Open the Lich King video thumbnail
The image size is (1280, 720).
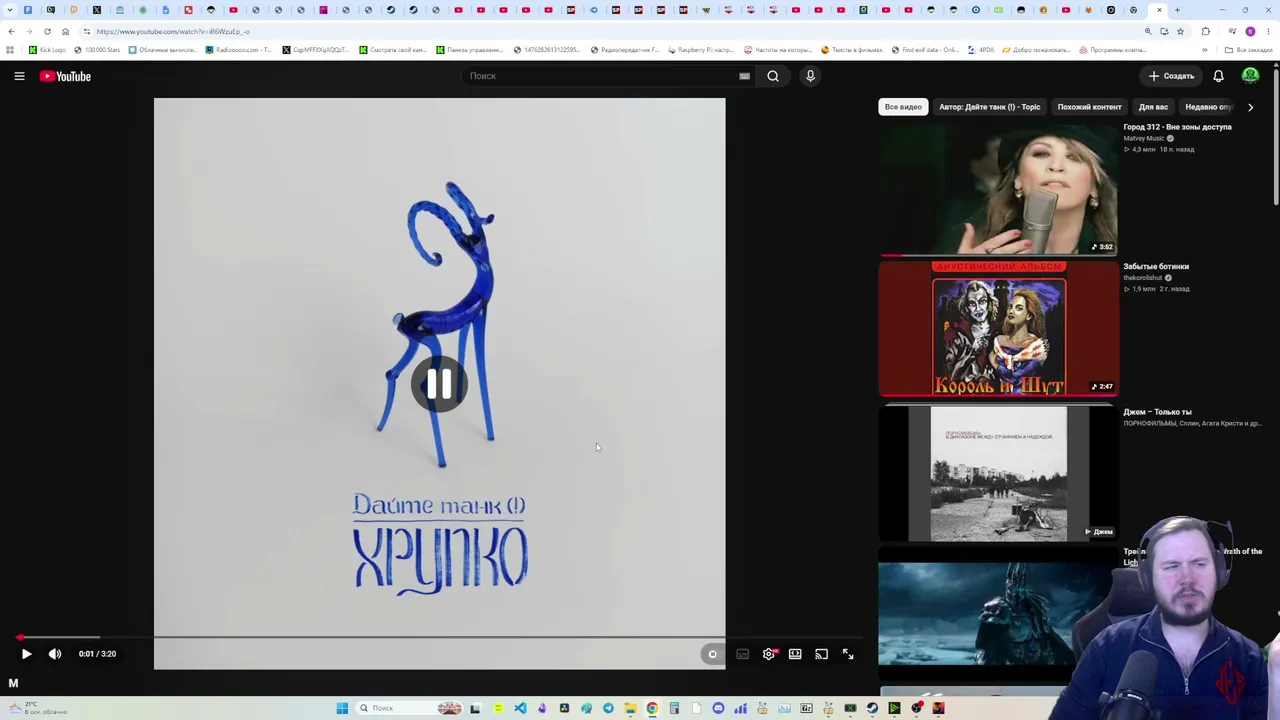click(998, 612)
